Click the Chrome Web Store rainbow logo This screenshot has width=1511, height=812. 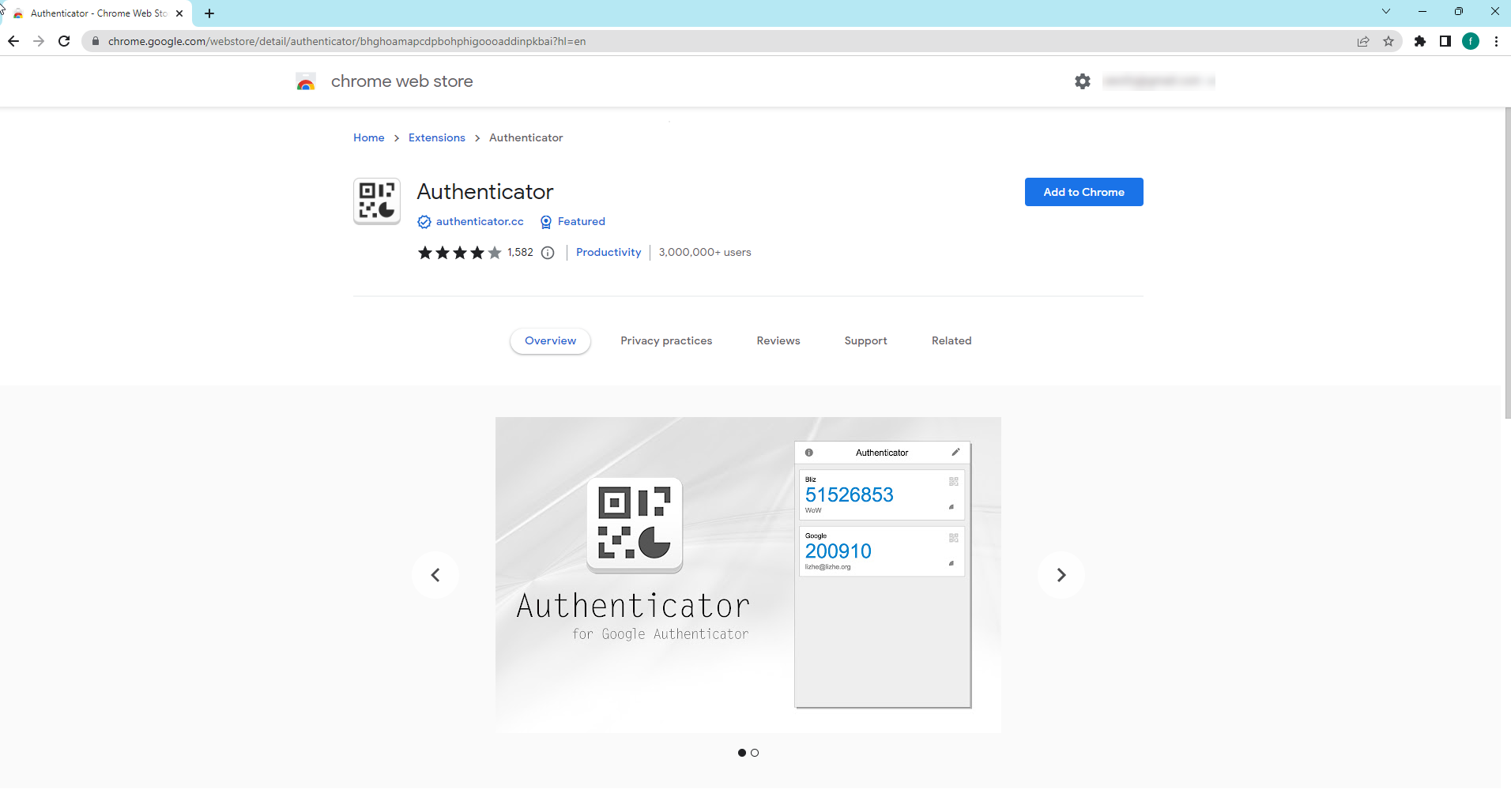coord(306,81)
